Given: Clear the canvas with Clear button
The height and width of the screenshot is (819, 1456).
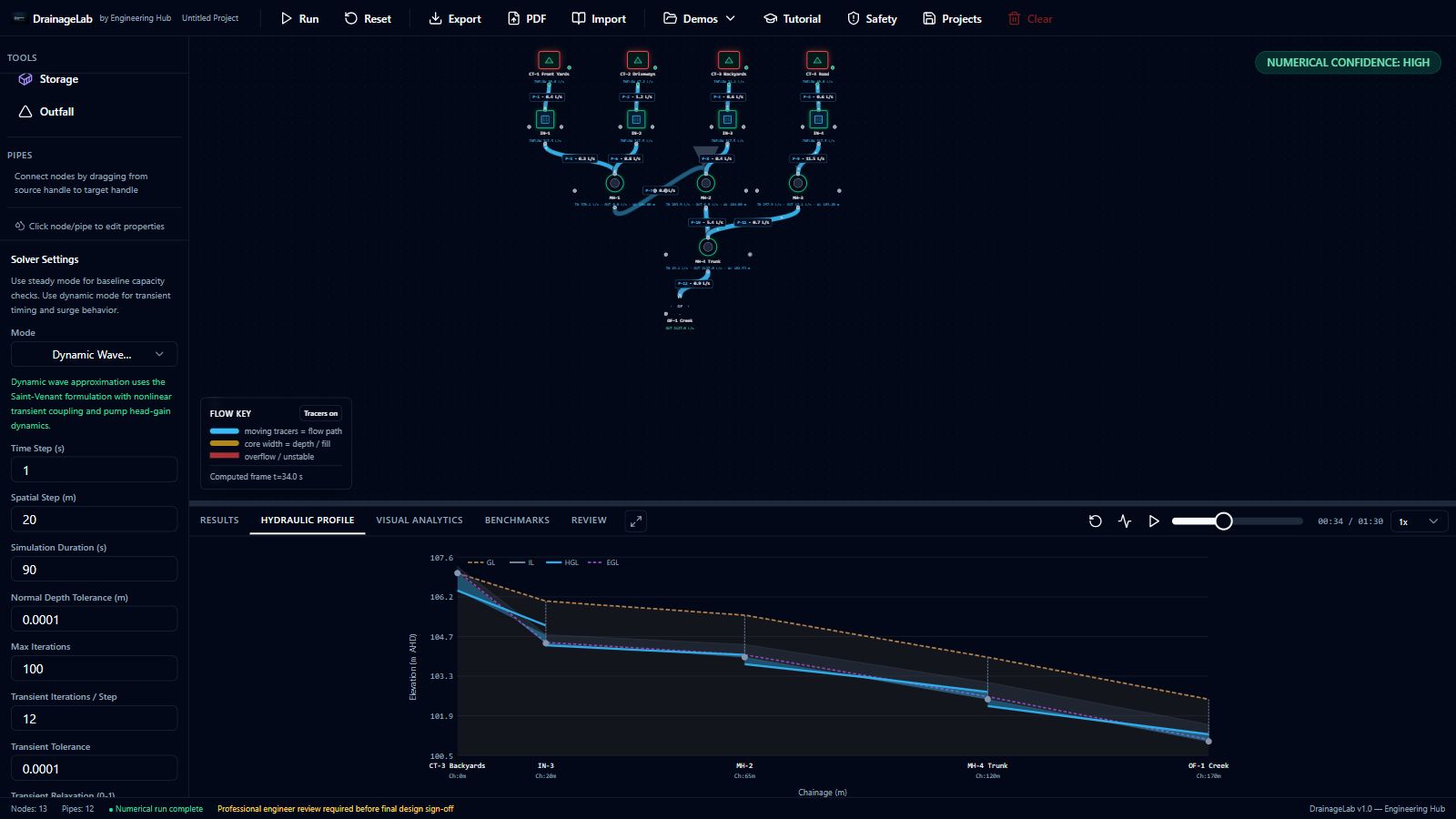Looking at the screenshot, I should pyautogui.click(x=1030, y=18).
